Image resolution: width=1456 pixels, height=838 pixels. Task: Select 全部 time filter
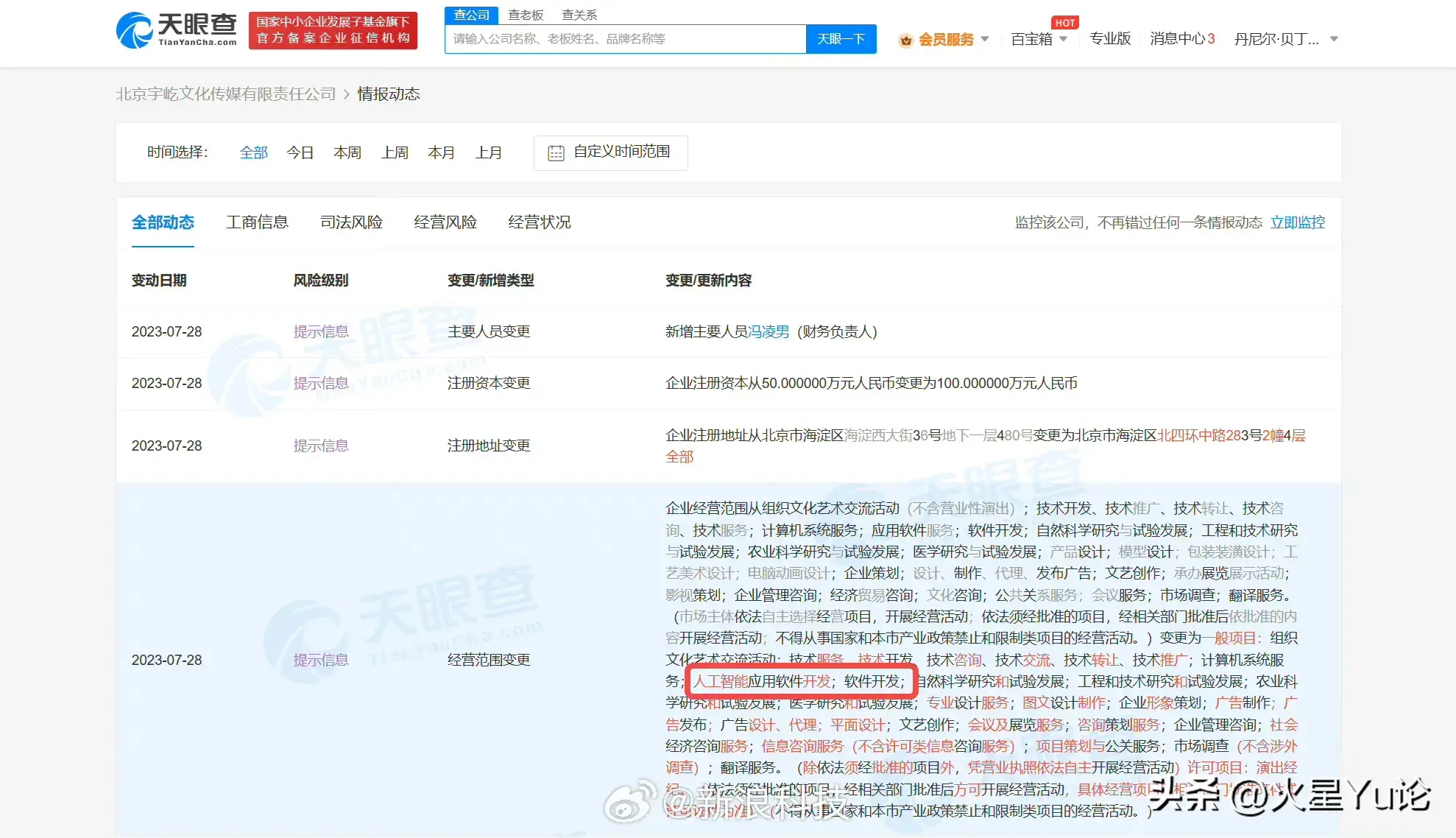[x=254, y=152]
